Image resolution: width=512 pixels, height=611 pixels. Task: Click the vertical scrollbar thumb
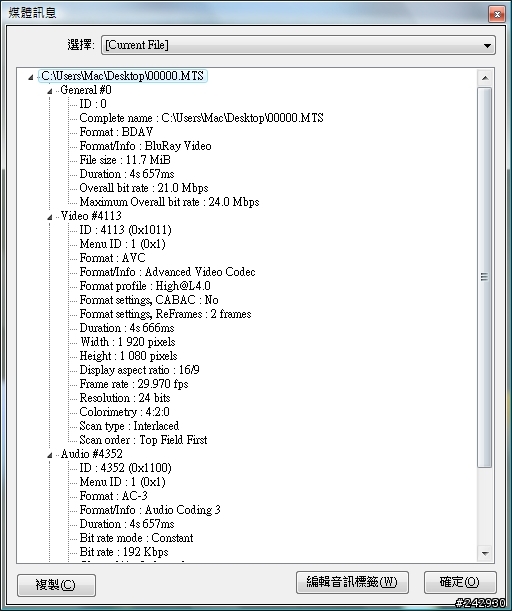point(485,277)
